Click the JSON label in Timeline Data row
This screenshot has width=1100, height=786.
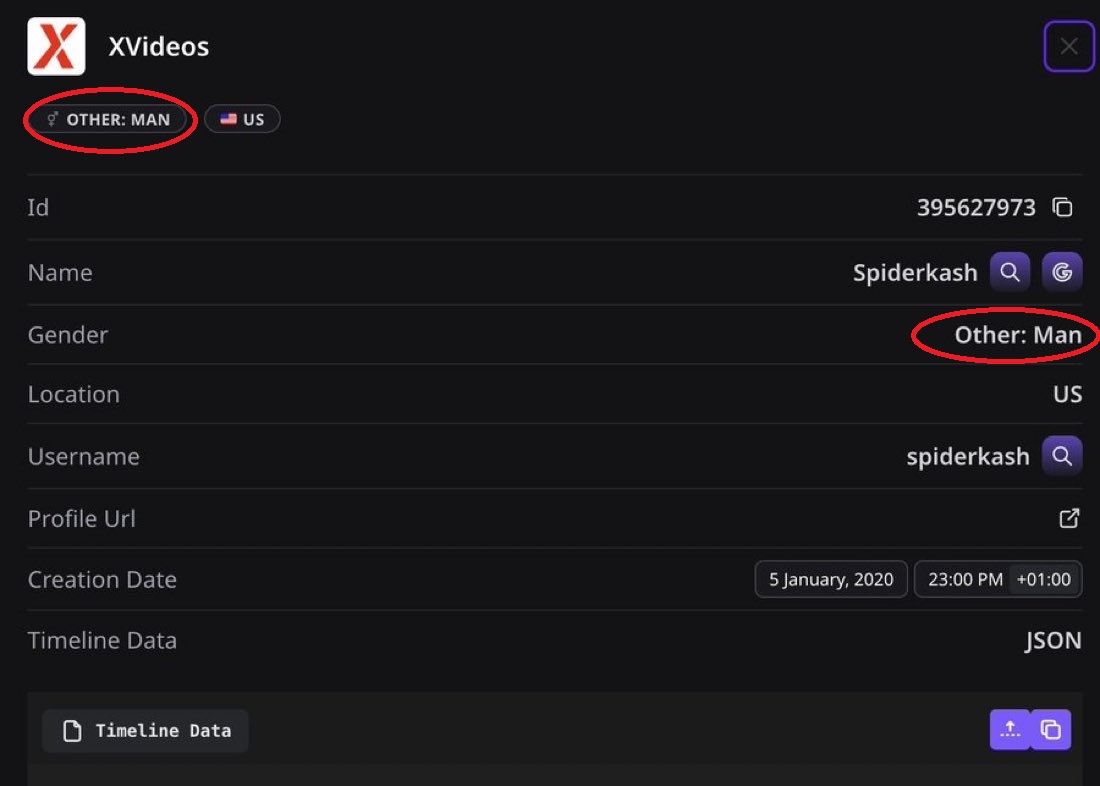1053,641
